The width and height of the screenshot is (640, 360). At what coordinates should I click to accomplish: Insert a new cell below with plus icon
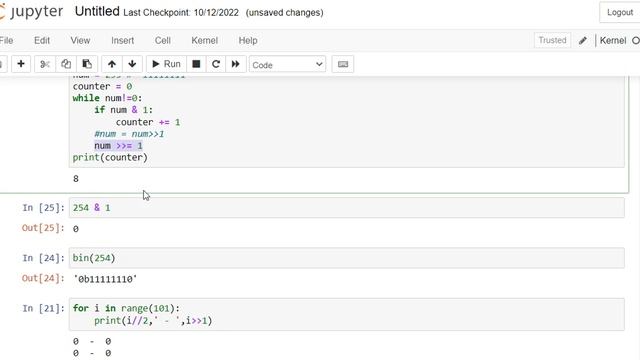(21, 64)
